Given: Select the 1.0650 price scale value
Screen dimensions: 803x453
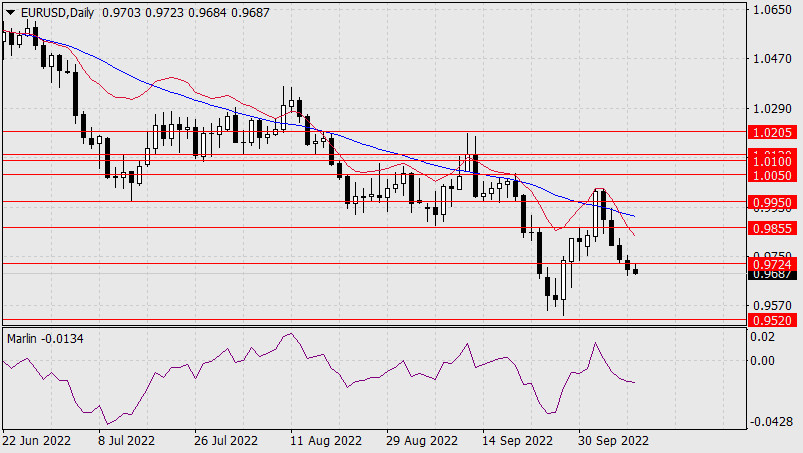Looking at the screenshot, I should pos(772,10).
